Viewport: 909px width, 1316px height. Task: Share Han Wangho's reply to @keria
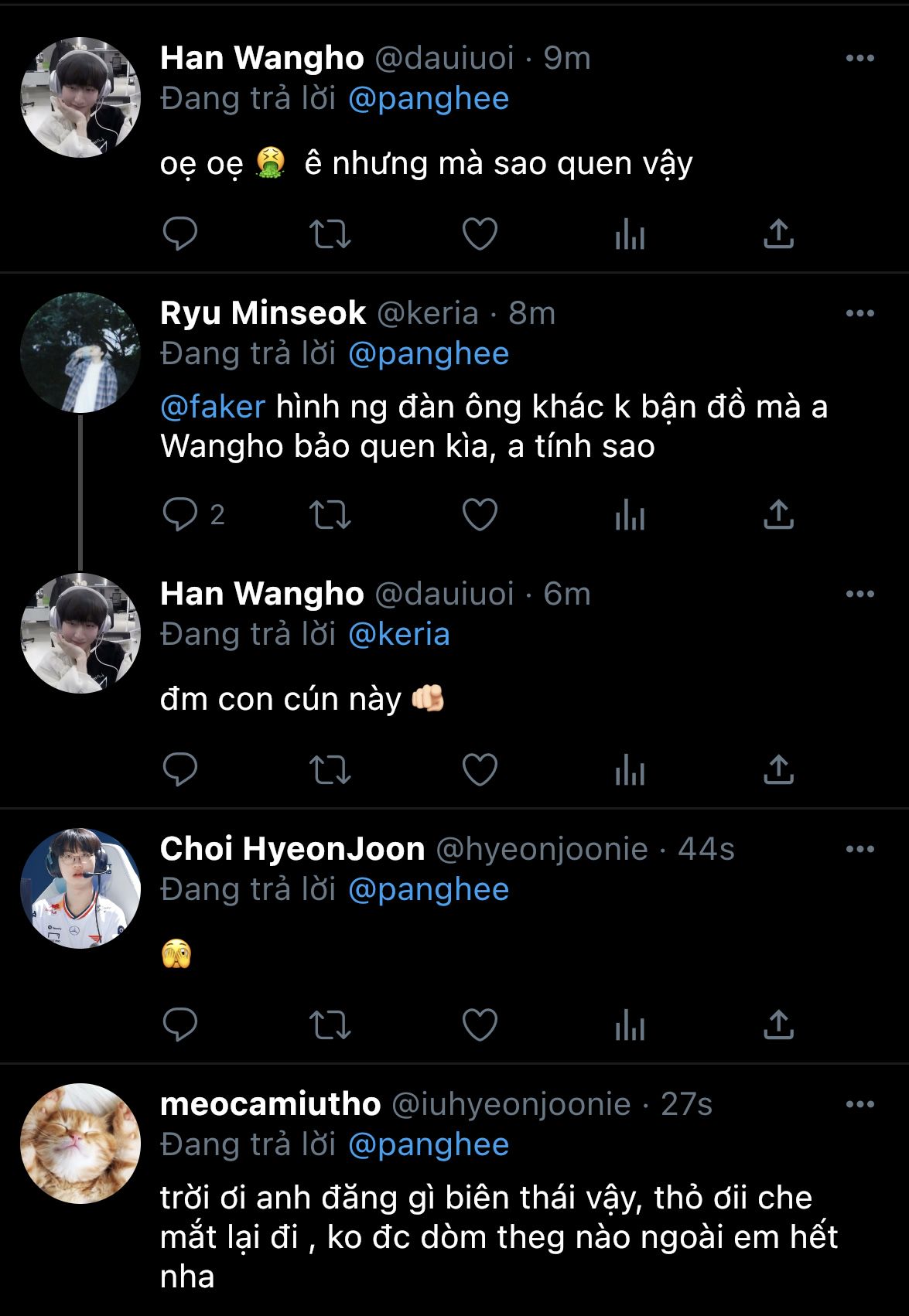click(x=779, y=769)
